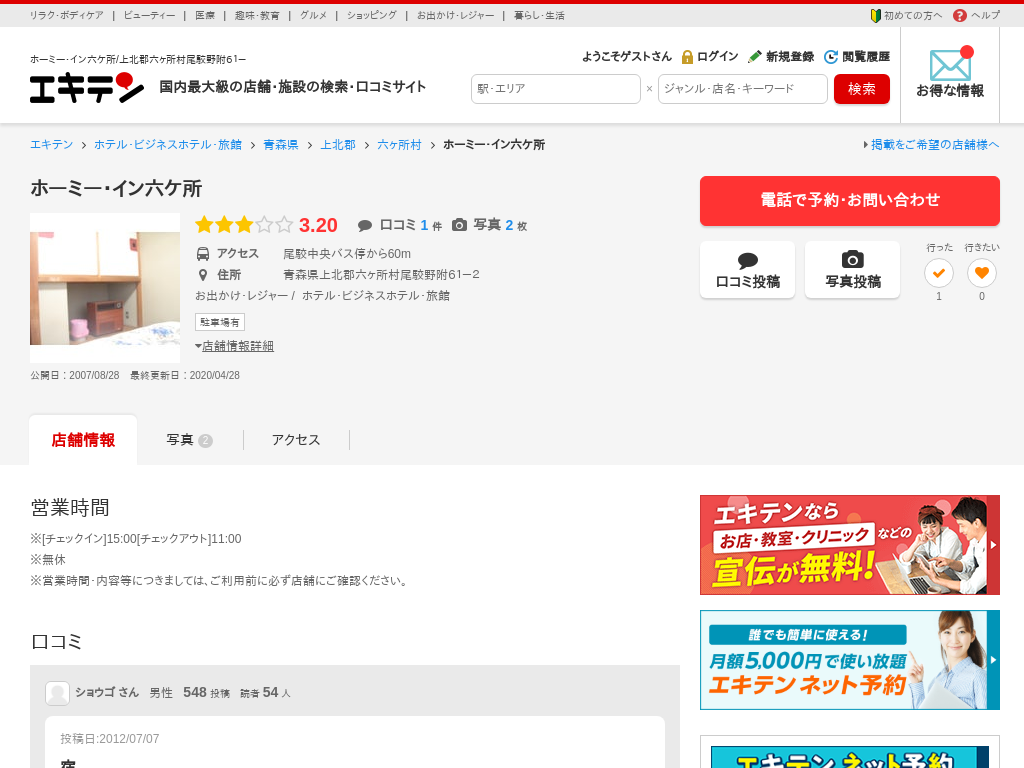Image resolution: width=1024 pixels, height=768 pixels.
Task: Click the new registration pencil icon
Action: pos(755,57)
